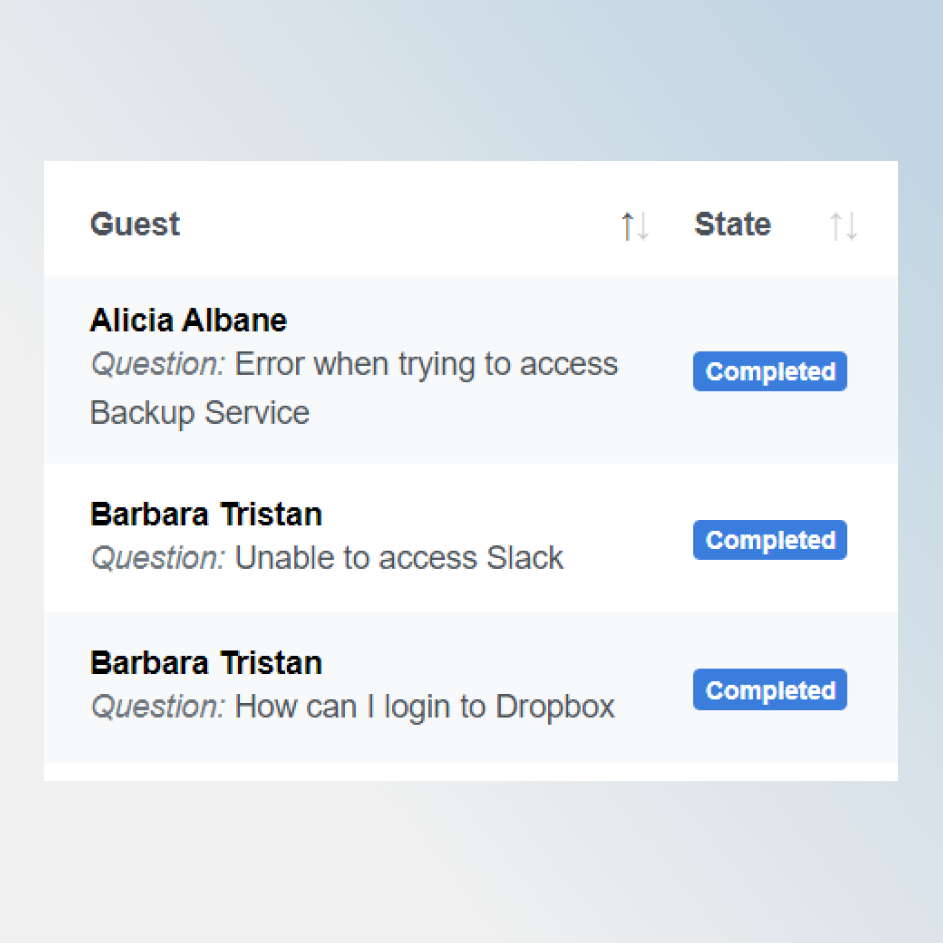The height and width of the screenshot is (943, 943).
Task: Click the italic 'Question:' label under Alicia Albane
Action: point(158,364)
